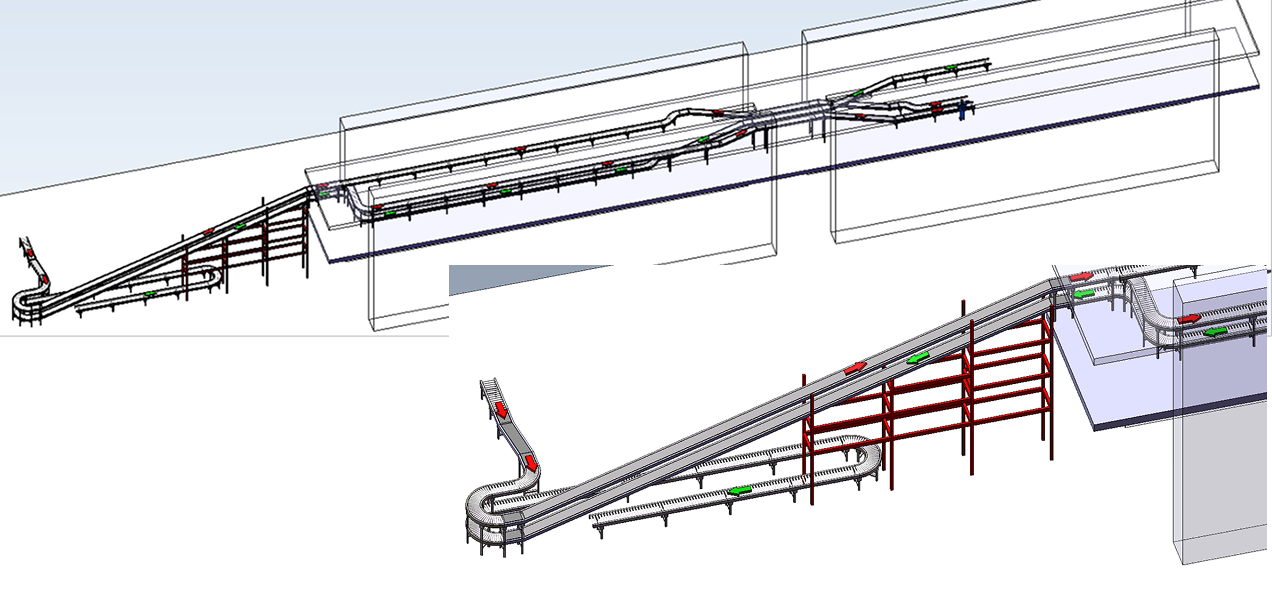Click the entry chute at the overview's far left
Viewport: 1272px width, 595px height.
[30, 258]
